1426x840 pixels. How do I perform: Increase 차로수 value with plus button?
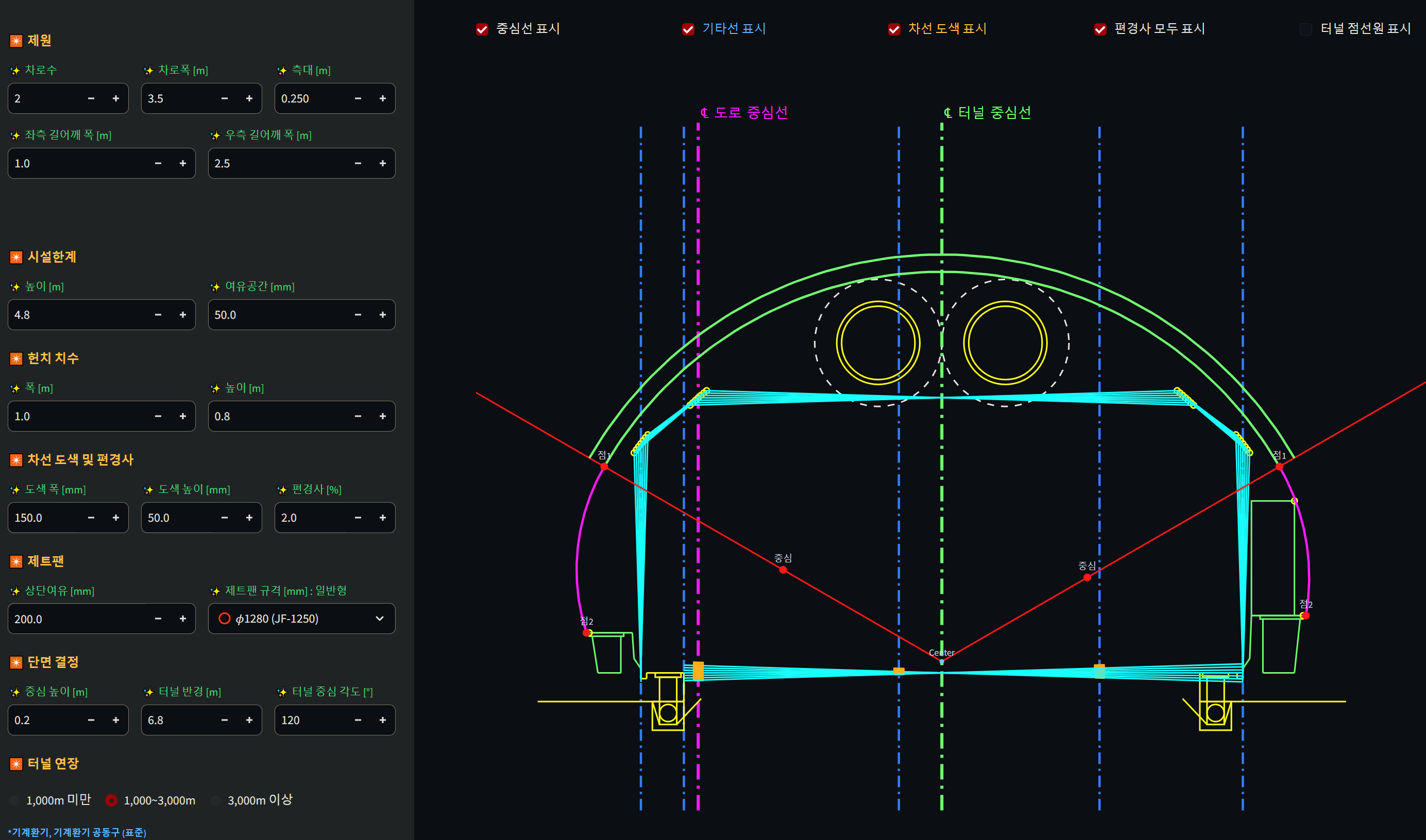click(115, 98)
